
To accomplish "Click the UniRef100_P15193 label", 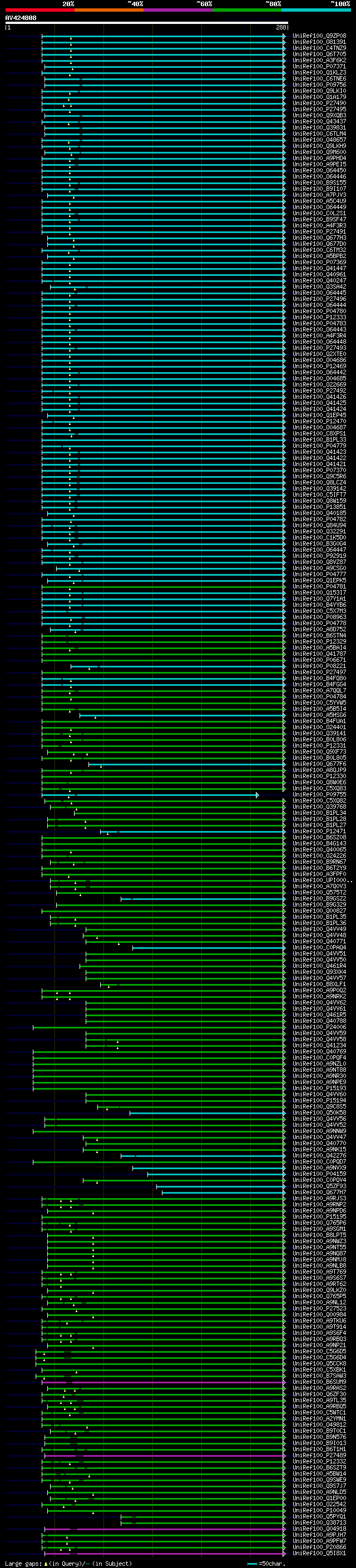I will [x=319, y=1088].
